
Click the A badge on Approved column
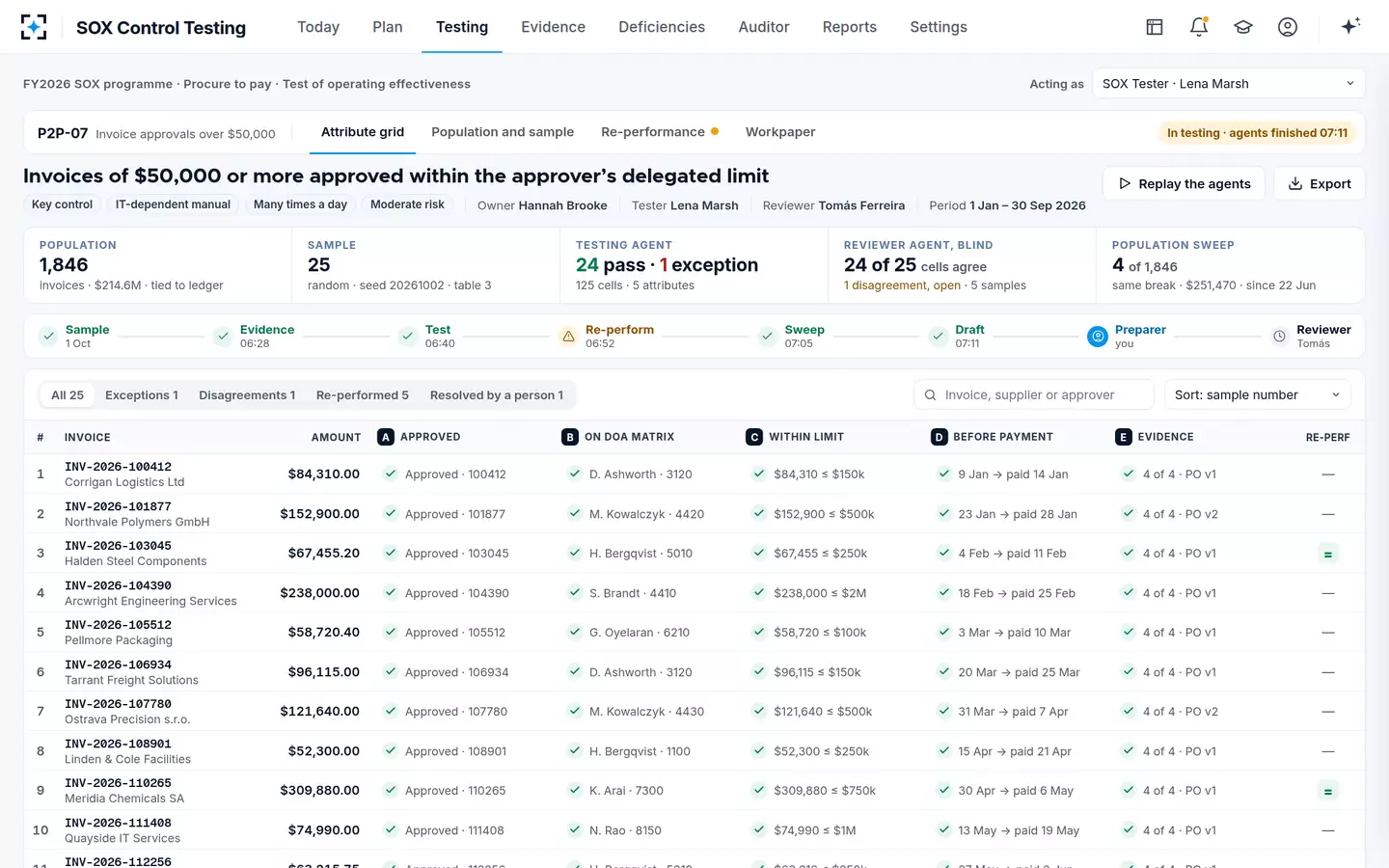click(386, 437)
